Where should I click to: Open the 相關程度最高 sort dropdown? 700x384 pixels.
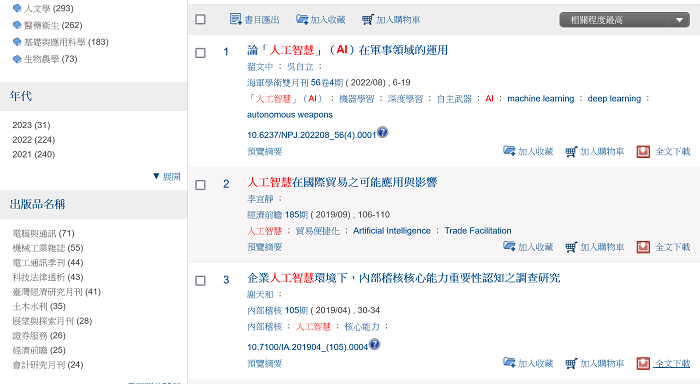(x=625, y=20)
